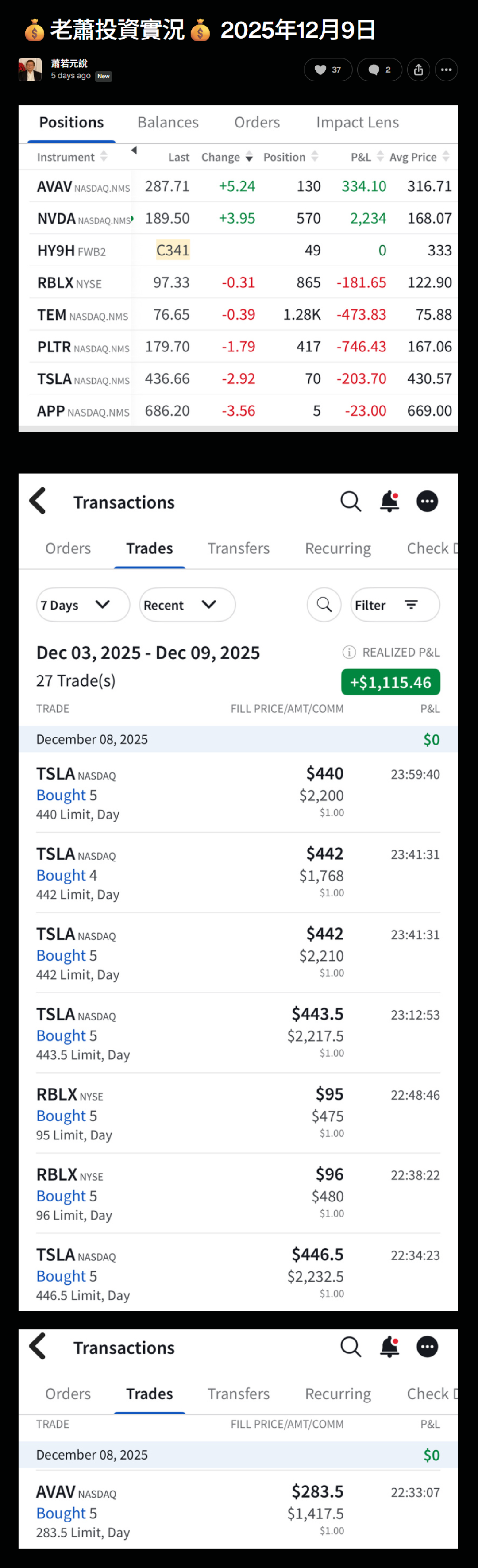Click the REALIZED P&L info icon

(x=349, y=652)
